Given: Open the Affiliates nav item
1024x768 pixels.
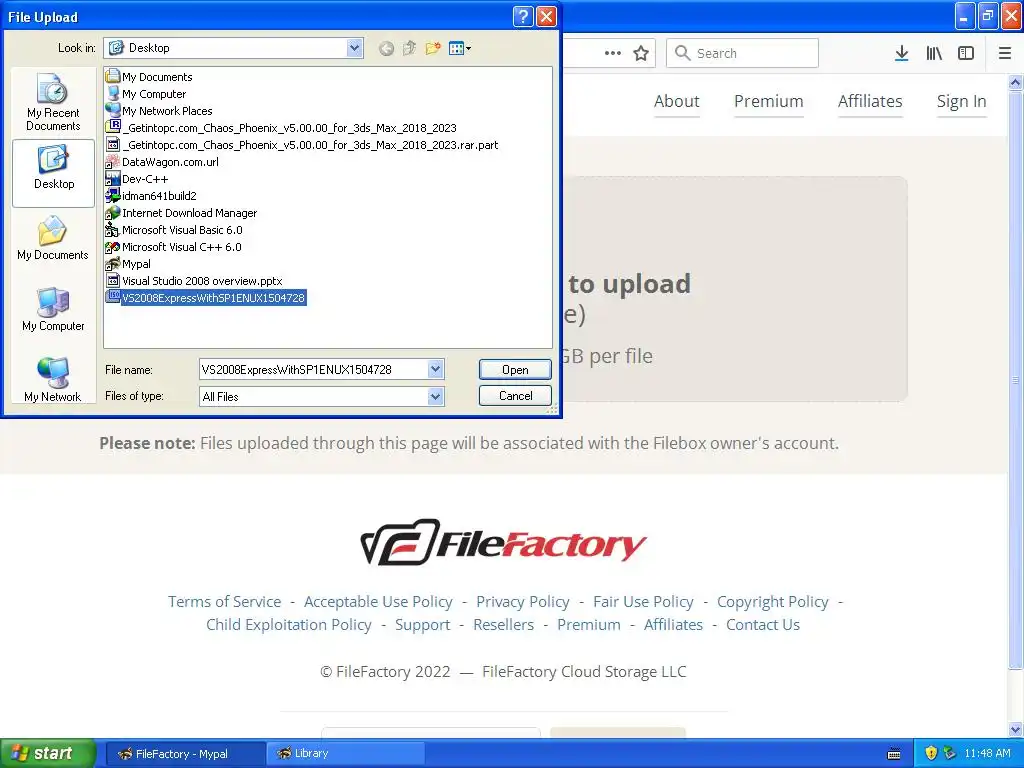Looking at the screenshot, I should click(870, 101).
